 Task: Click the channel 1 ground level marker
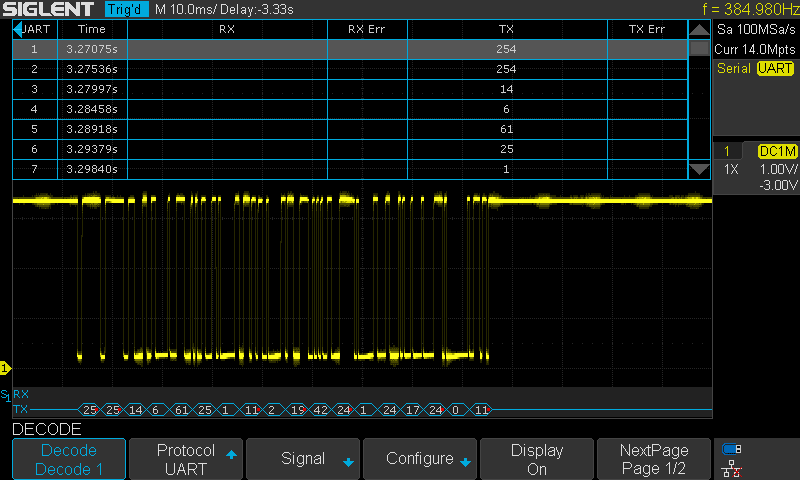(x=5, y=369)
